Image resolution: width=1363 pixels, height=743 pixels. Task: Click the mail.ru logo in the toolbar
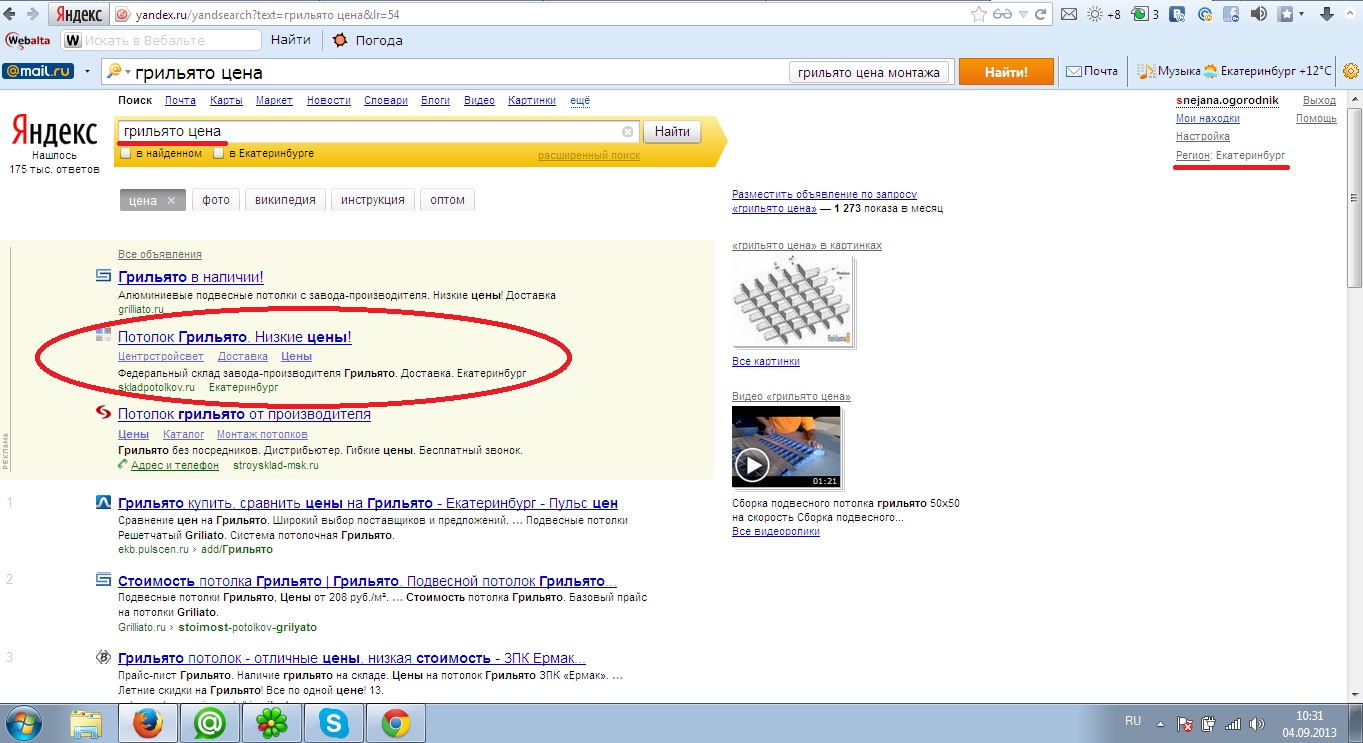40,72
